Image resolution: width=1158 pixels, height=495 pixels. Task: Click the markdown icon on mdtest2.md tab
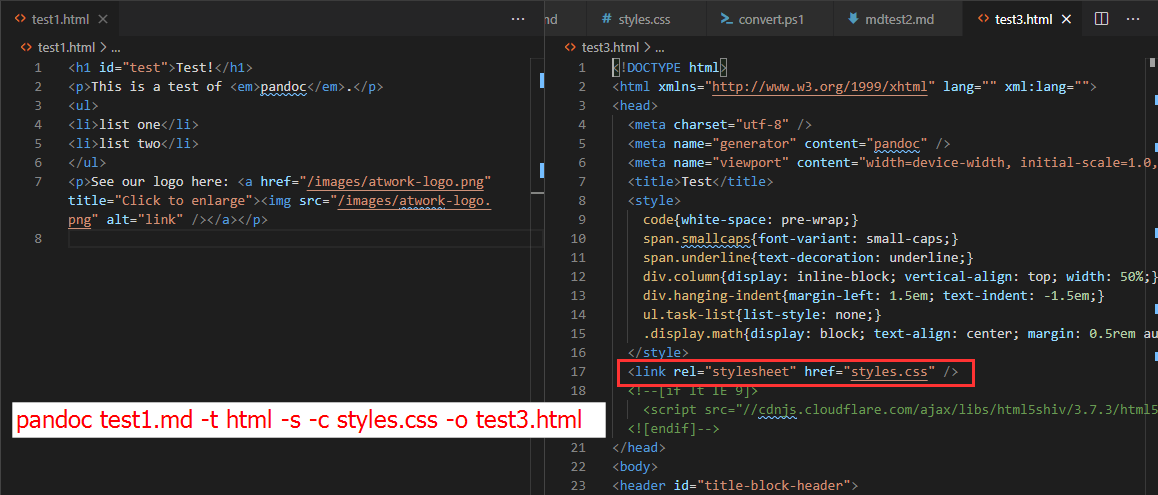pos(853,19)
